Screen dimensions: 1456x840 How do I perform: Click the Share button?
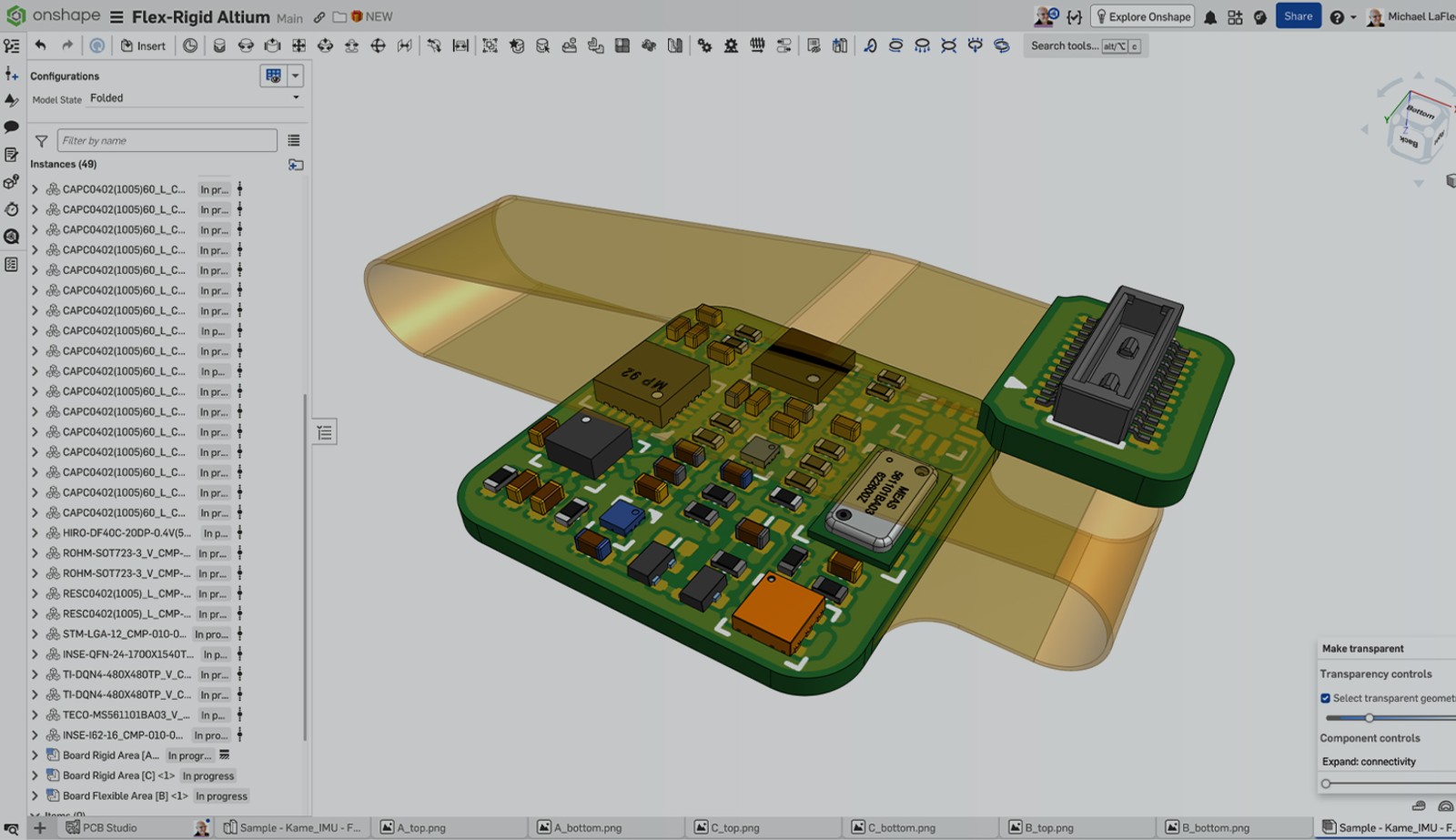[x=1298, y=16]
